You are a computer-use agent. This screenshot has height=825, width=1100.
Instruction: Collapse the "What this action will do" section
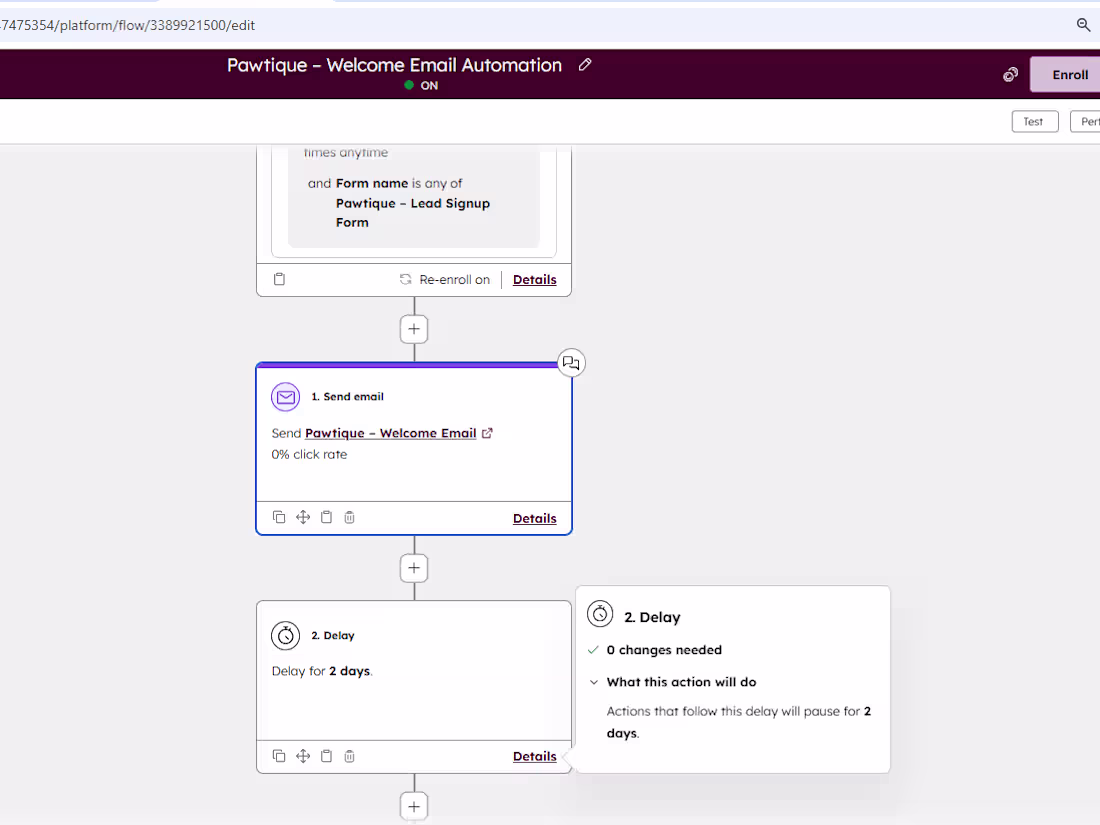coord(592,681)
